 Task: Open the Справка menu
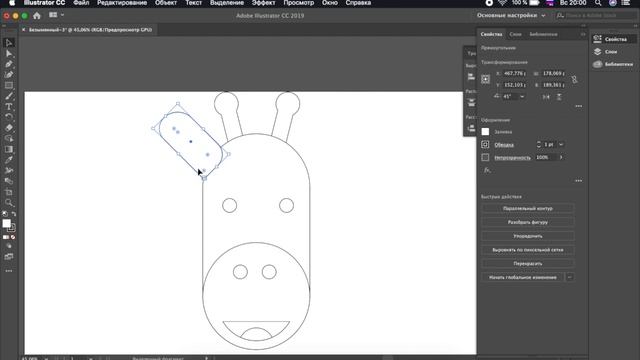[x=358, y=3]
